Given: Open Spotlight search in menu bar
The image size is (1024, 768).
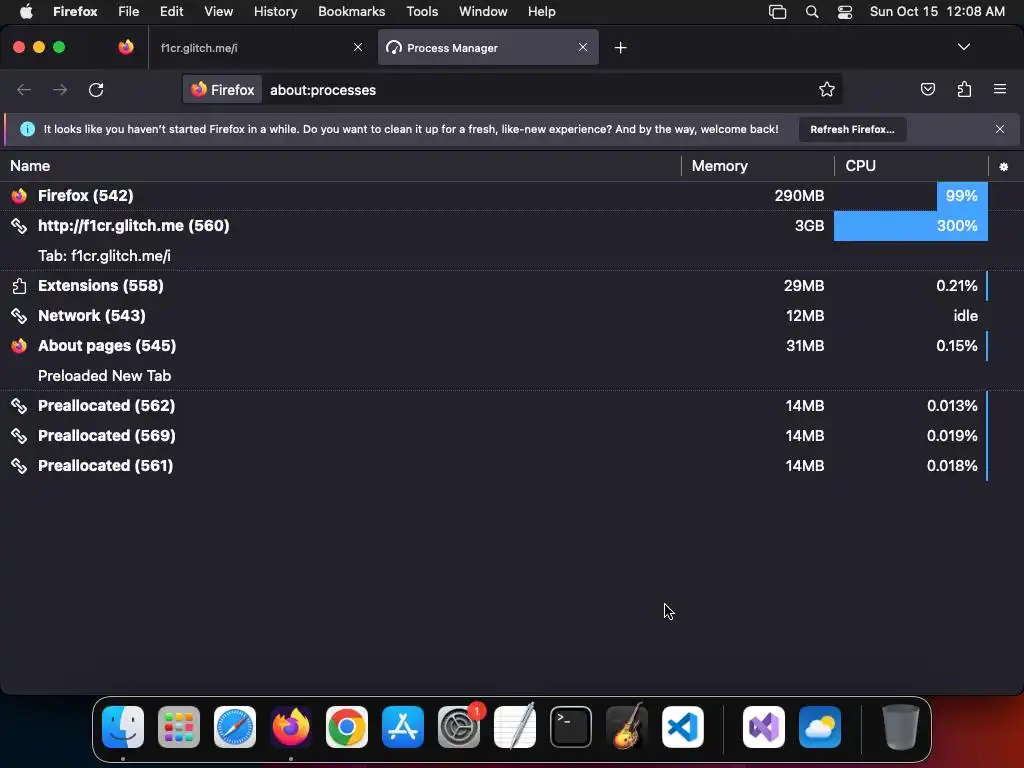Looking at the screenshot, I should [812, 12].
